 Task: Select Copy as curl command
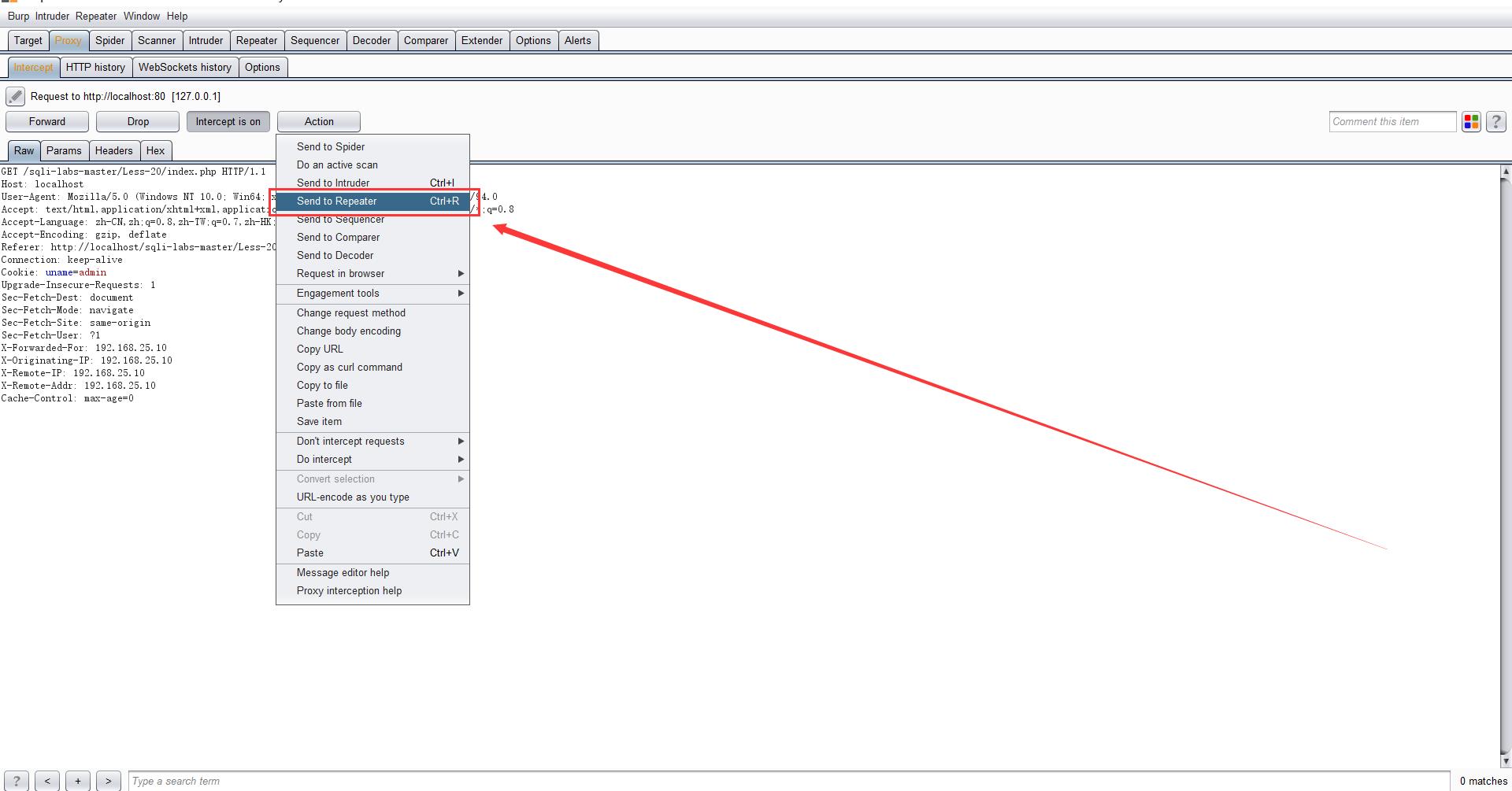click(372, 368)
